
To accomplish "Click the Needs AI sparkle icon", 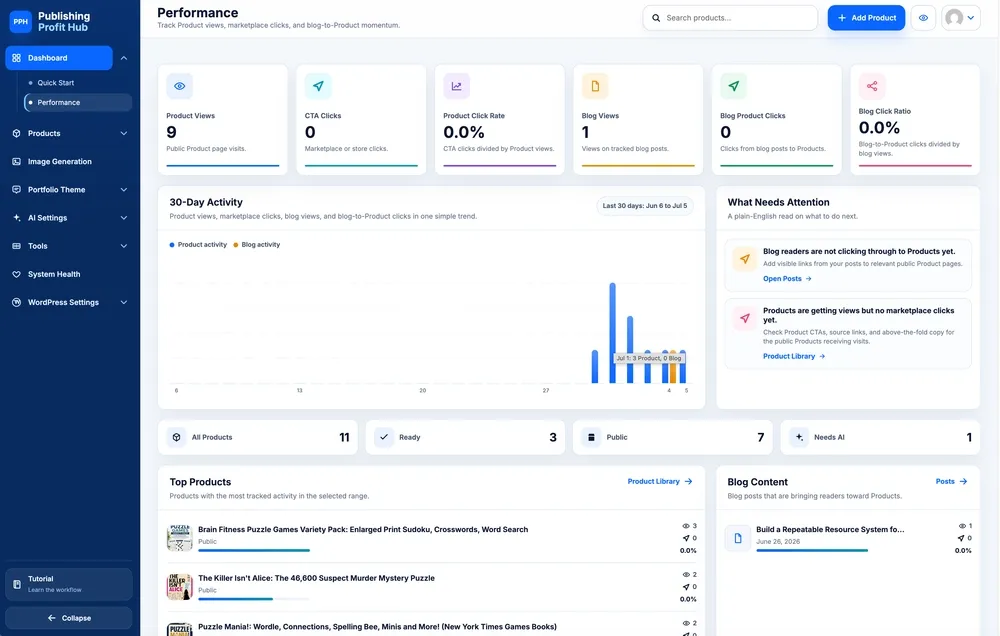I will pos(799,437).
